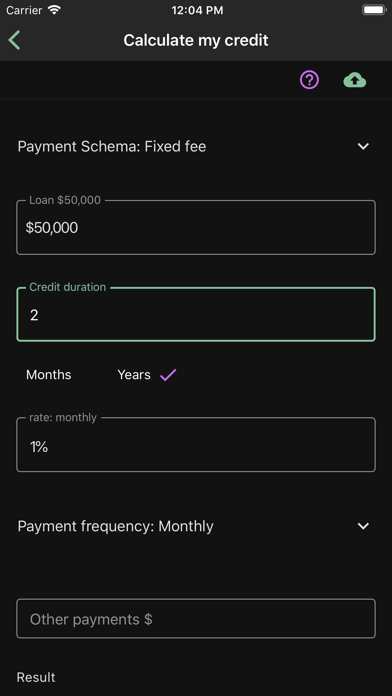Screen dimensions: 392x696
Task: Select Months as duration unit
Action: pos(48,375)
